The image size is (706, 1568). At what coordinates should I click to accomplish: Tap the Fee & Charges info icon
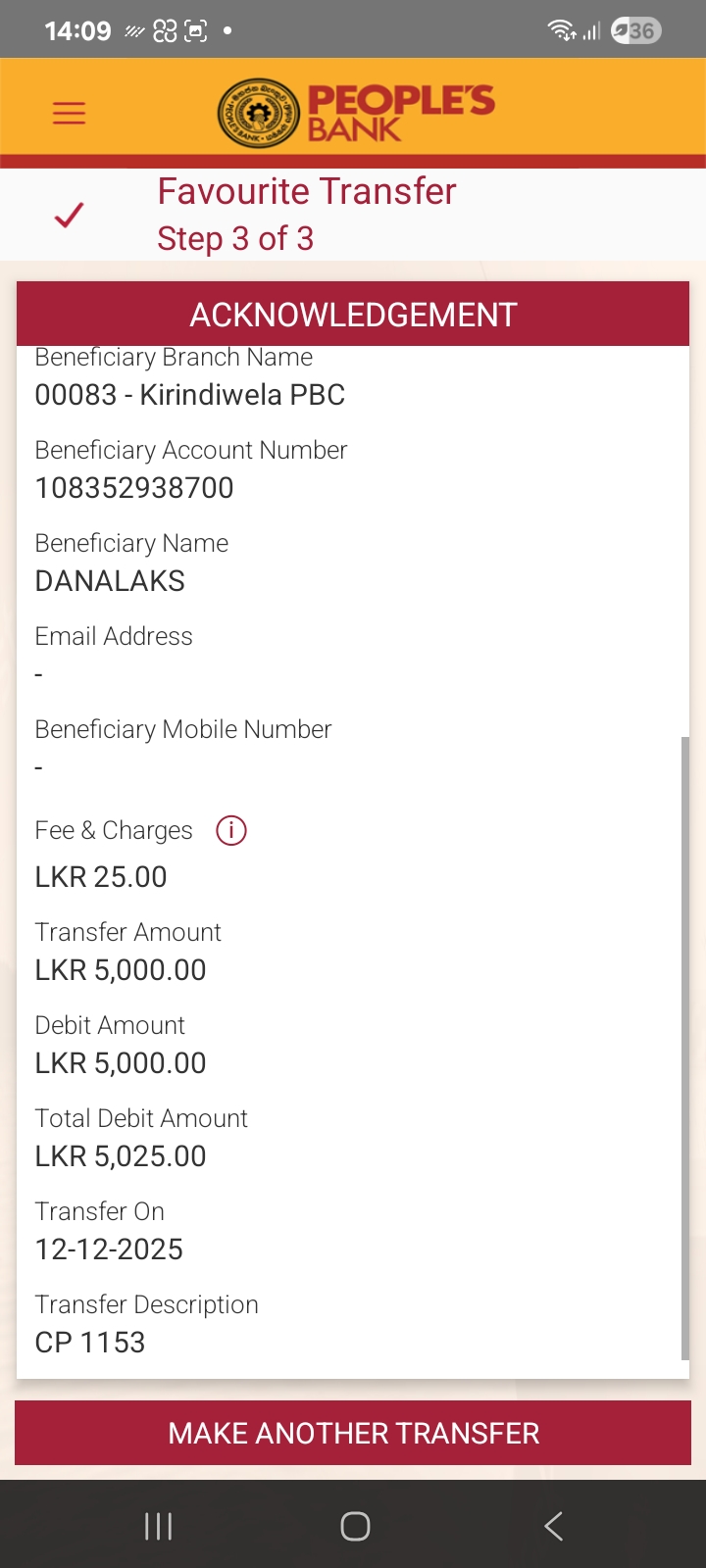point(231,830)
